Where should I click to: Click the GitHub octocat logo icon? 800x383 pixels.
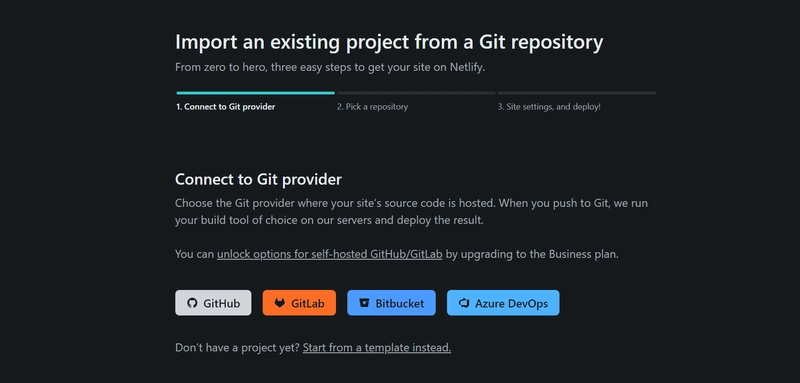tap(192, 303)
